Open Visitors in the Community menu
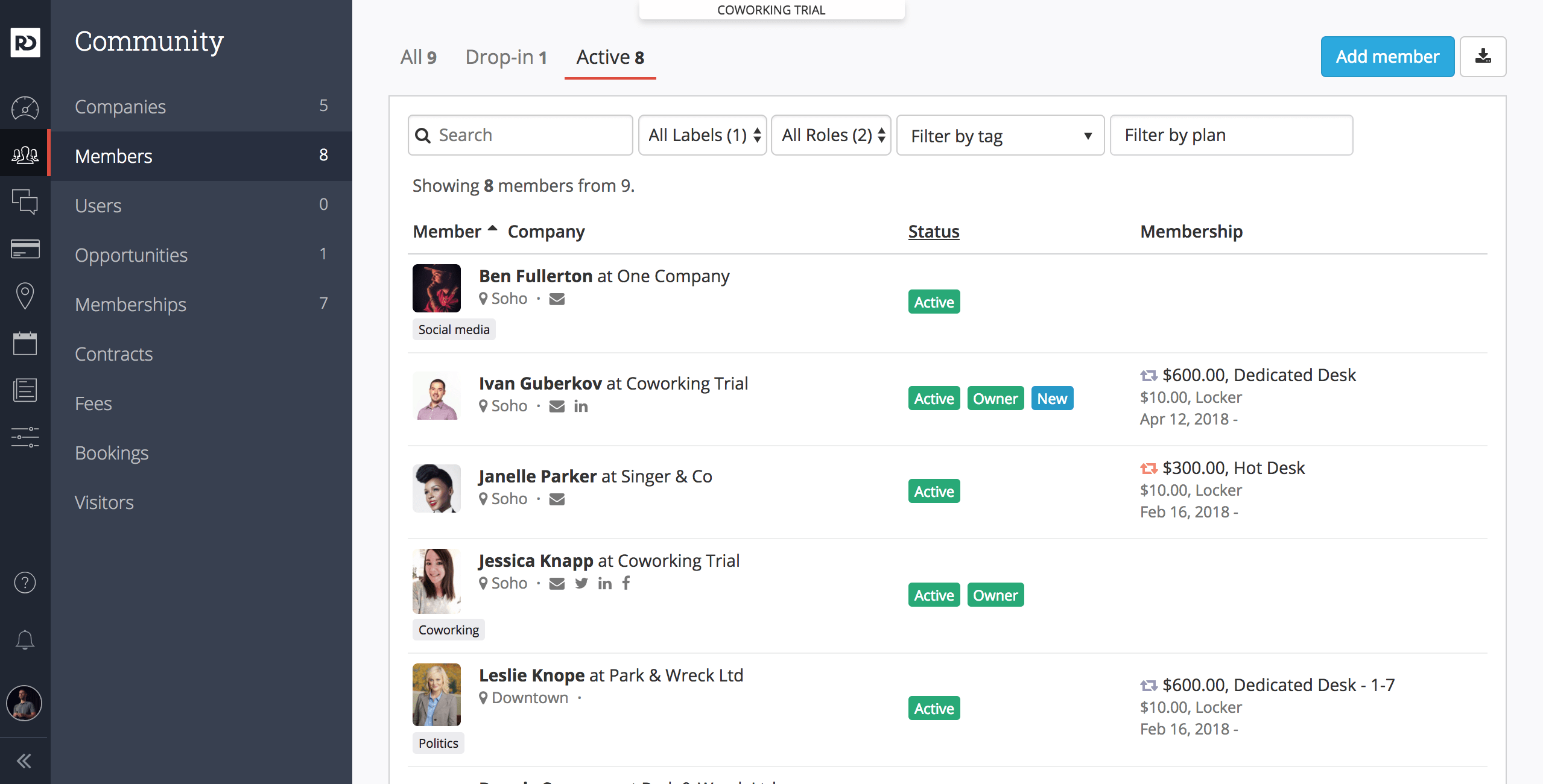 (x=201, y=502)
